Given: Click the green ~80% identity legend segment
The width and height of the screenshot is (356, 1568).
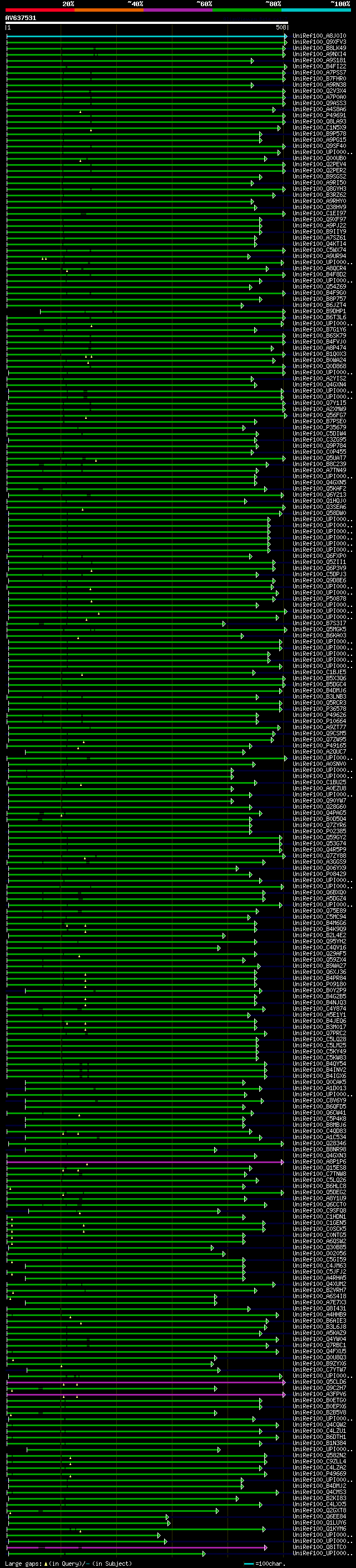Looking at the screenshot, I should [247, 10].
